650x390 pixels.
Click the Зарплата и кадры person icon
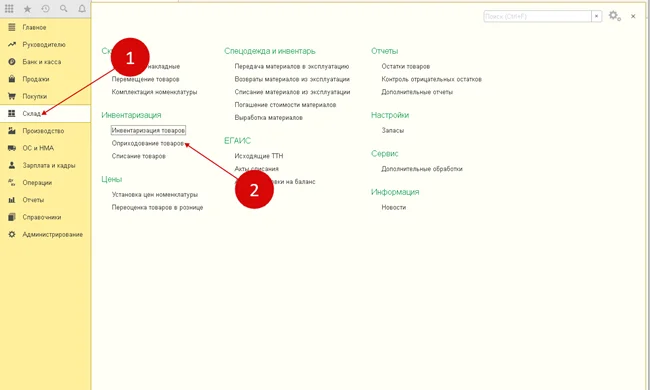tap(12, 165)
